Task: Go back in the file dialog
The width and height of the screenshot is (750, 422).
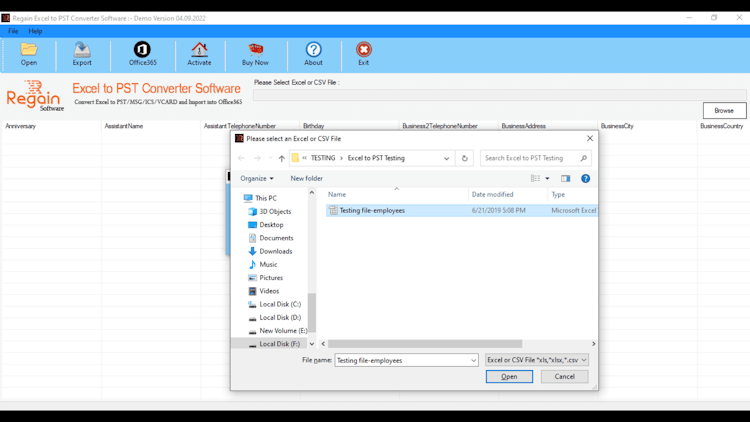Action: click(241, 158)
